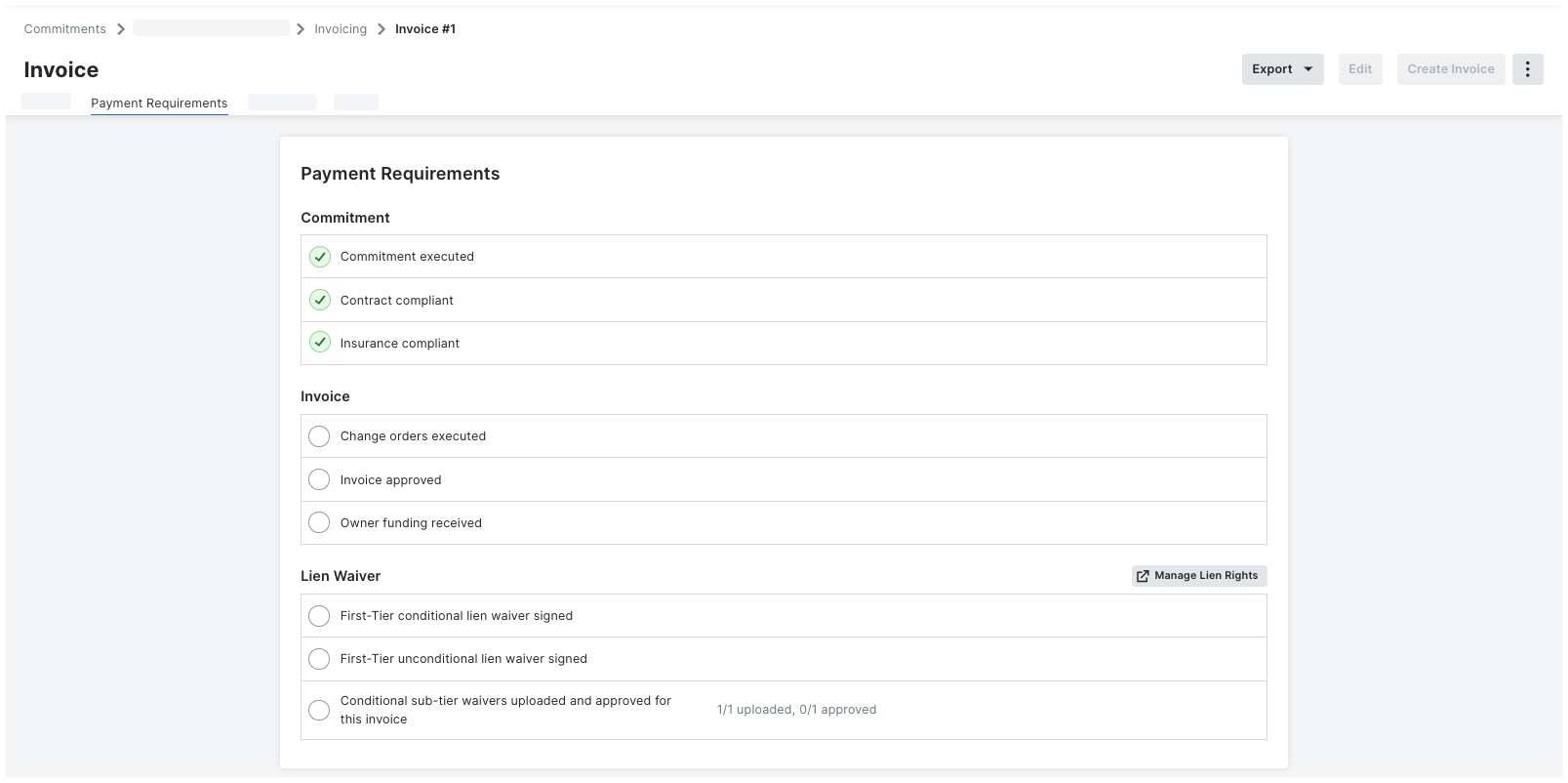Click the Lien Waiver section heading
Image resolution: width=1568 pixels, height=783 pixels.
coord(341,576)
